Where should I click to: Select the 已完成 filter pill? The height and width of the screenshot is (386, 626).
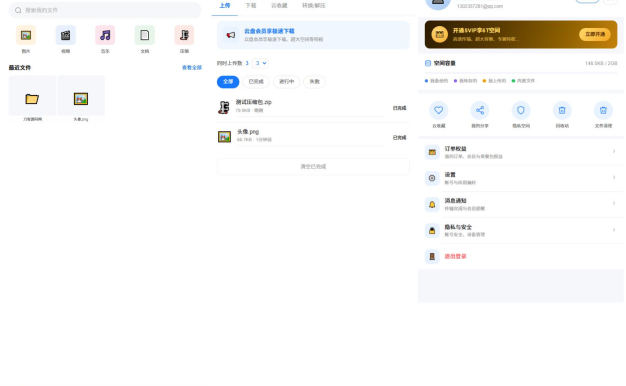tap(256, 81)
